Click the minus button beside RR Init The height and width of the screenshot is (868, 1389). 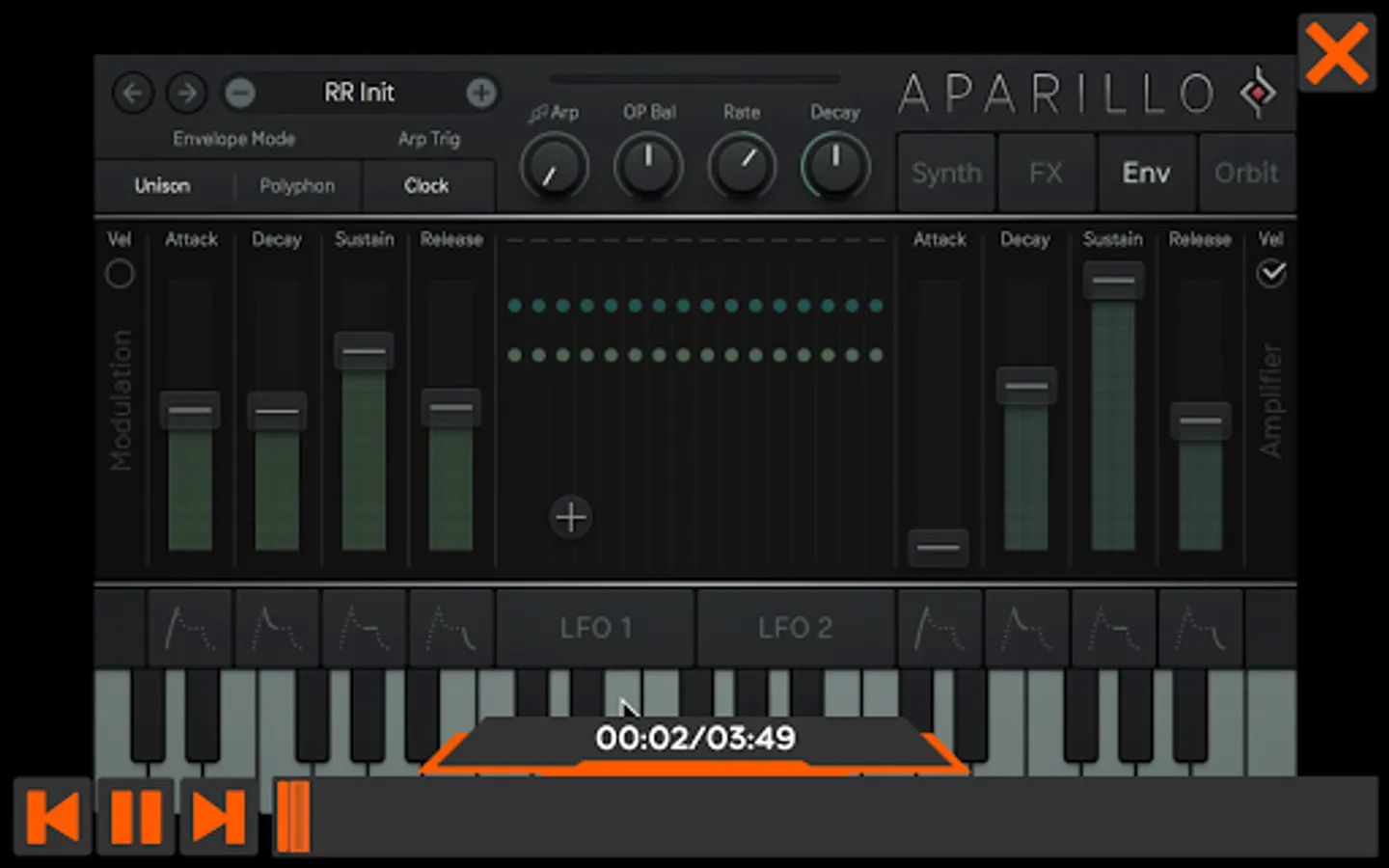[240, 93]
